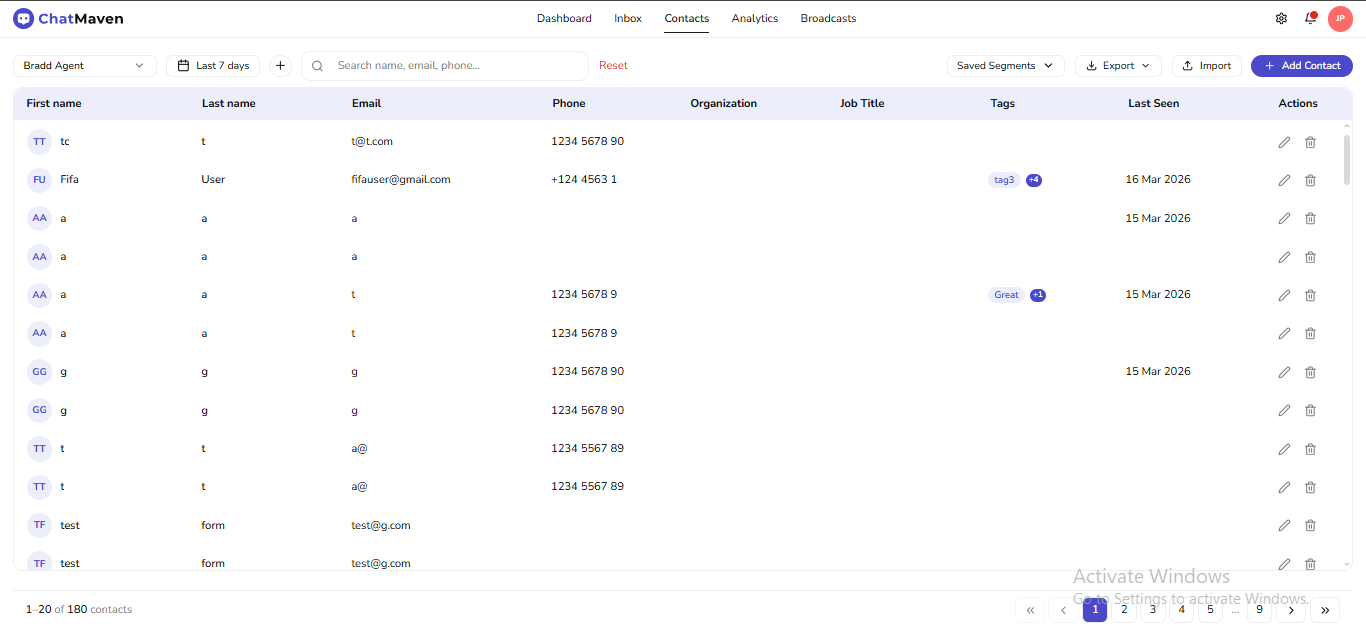The height and width of the screenshot is (640, 1366).
Task: Reset the search filters
Action: 613,65
